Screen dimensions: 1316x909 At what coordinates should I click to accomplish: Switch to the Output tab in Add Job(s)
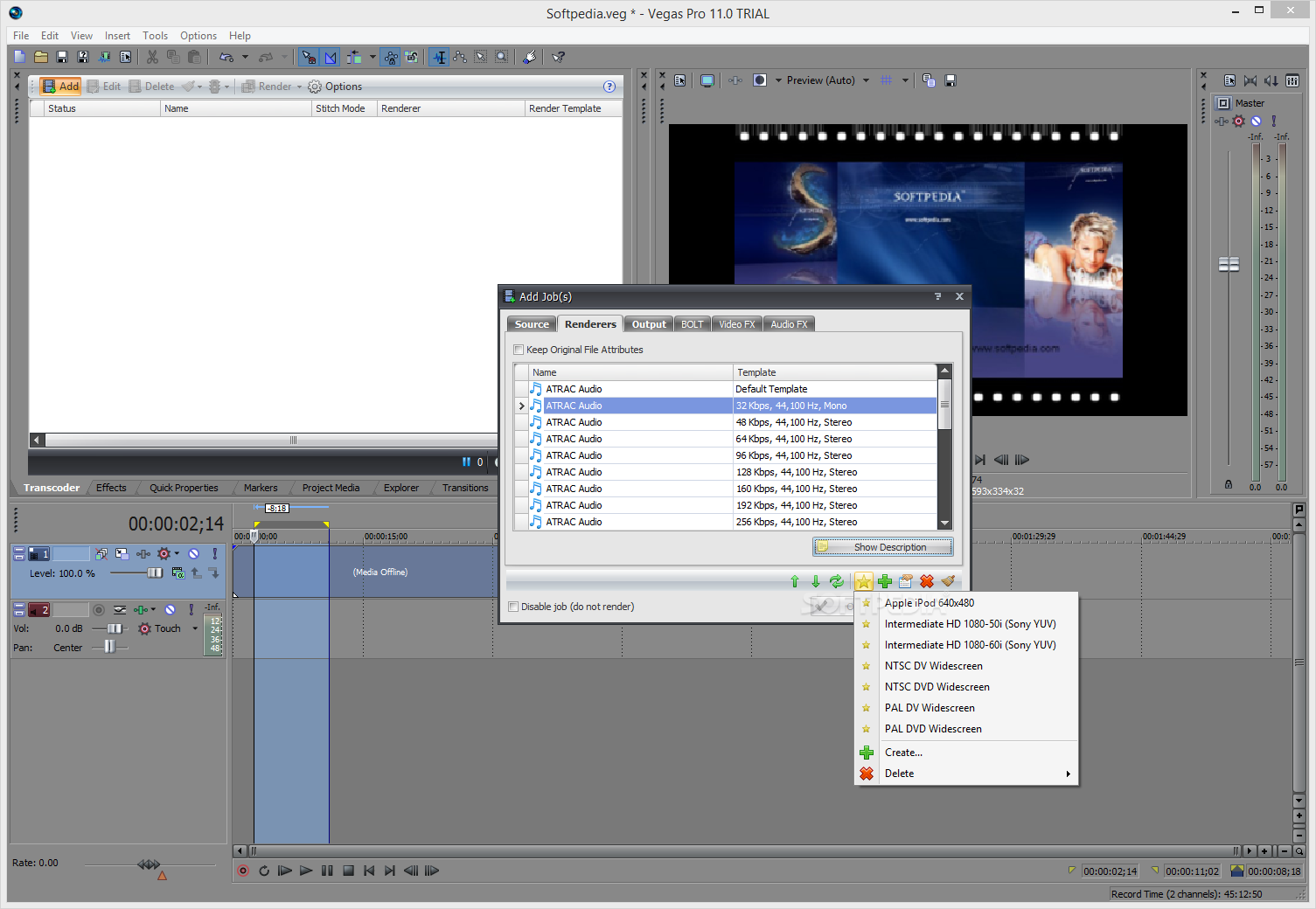(x=649, y=324)
